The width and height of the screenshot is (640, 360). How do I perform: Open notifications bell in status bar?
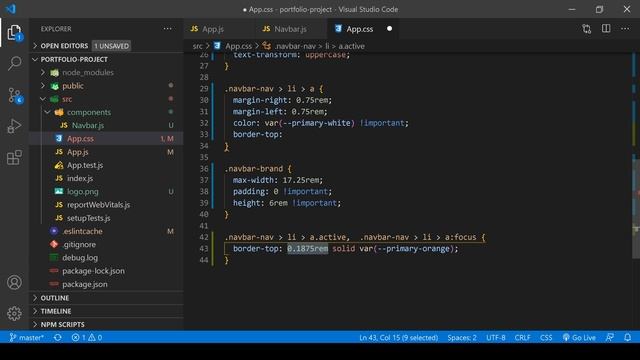(628, 338)
